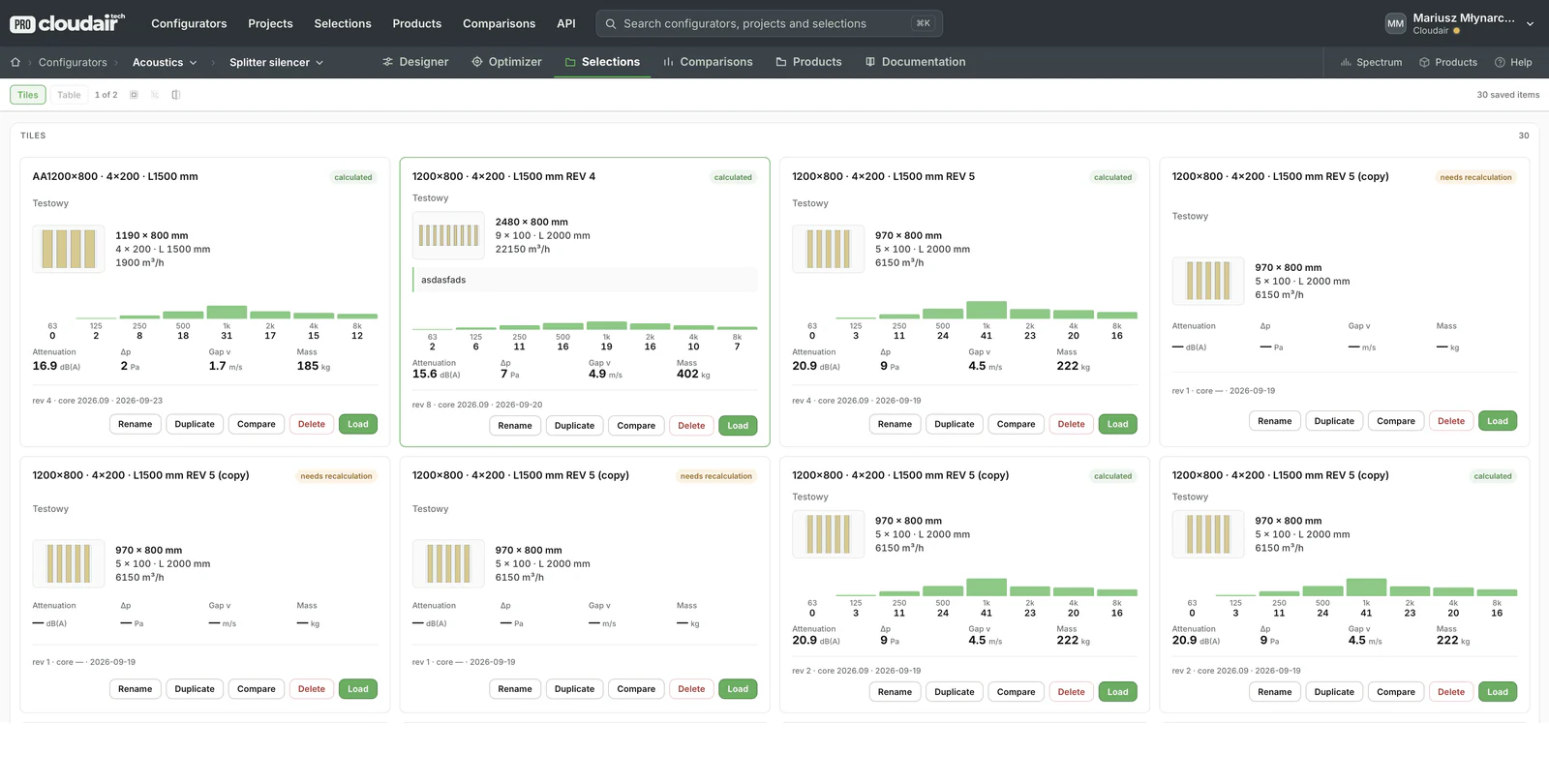Open Comparisons in top menu

pyautogui.click(x=499, y=23)
